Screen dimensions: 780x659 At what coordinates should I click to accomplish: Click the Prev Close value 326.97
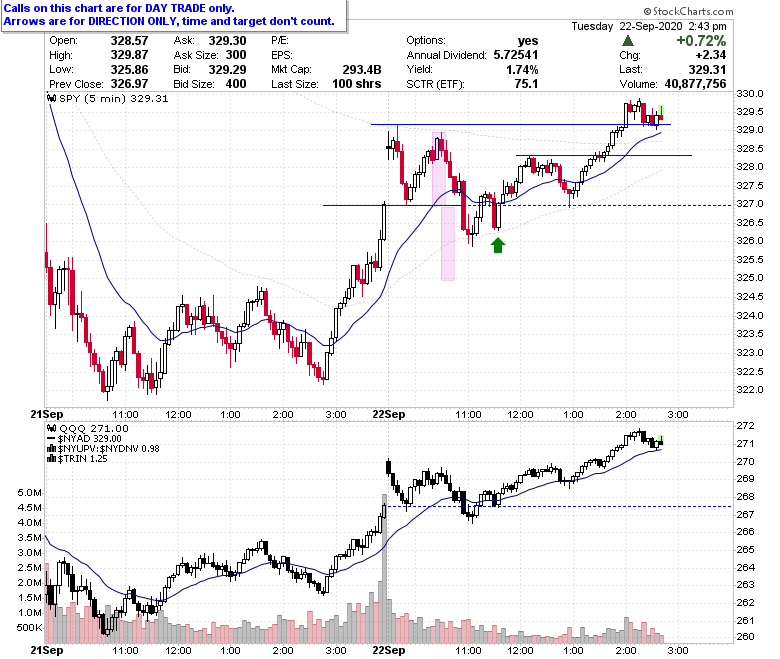(x=129, y=84)
